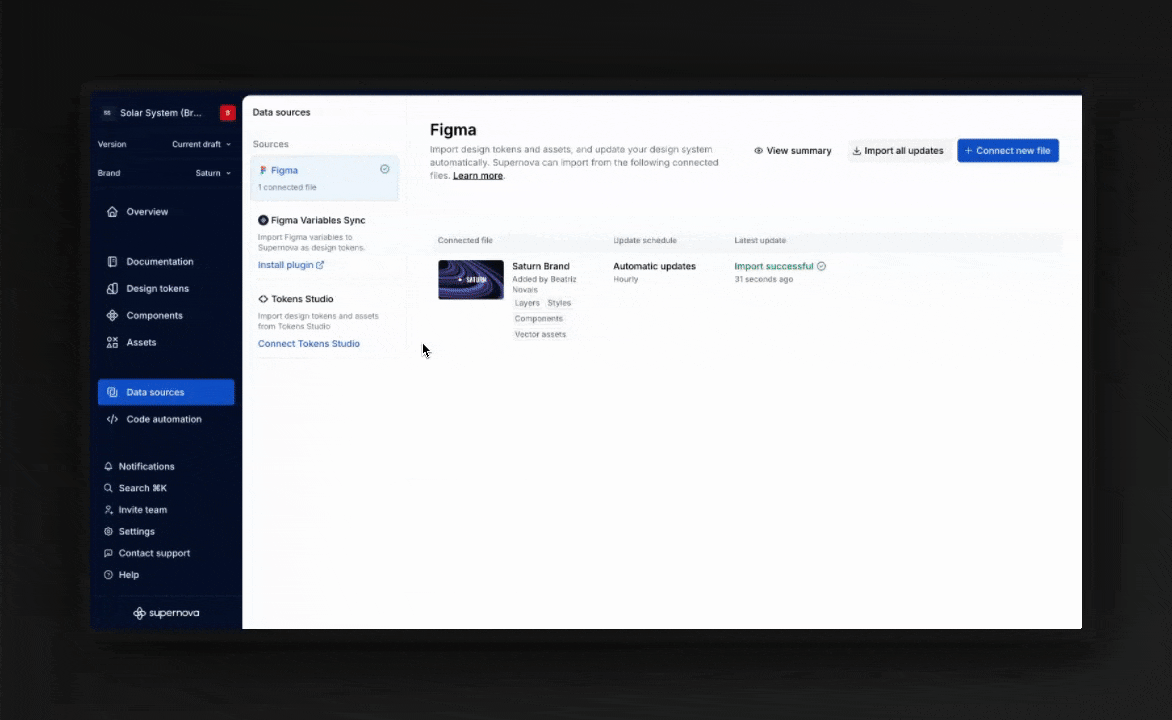Click the Design tokens icon
This screenshot has width=1172, height=720.
point(112,289)
